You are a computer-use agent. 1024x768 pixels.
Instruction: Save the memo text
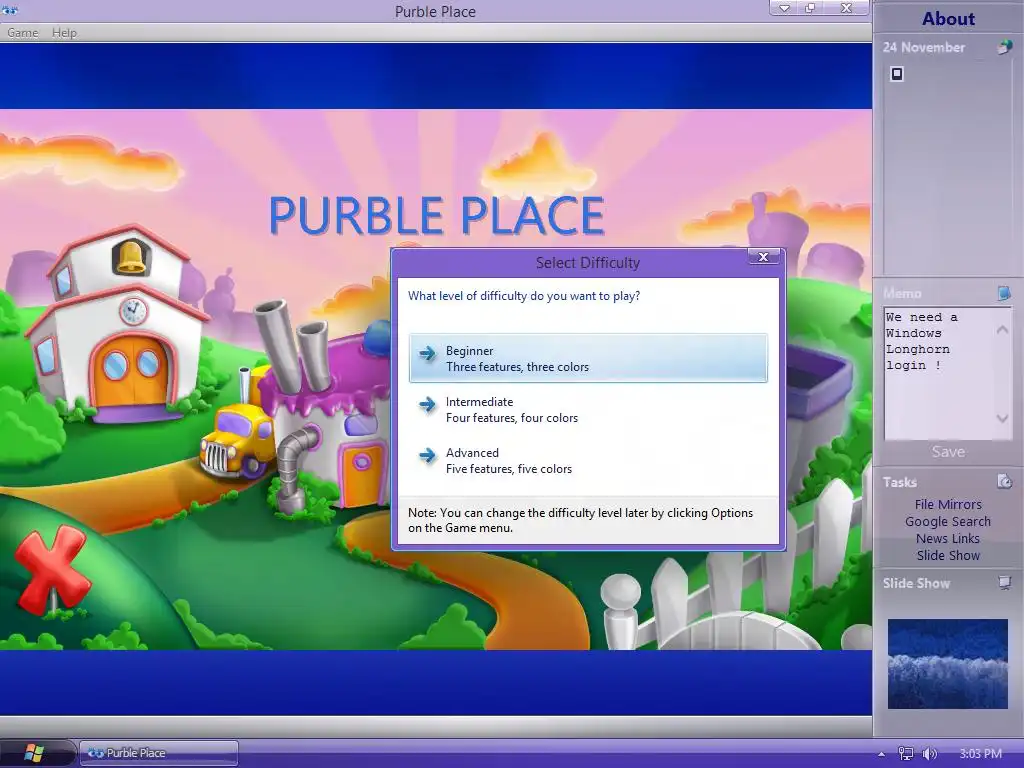[x=948, y=451]
